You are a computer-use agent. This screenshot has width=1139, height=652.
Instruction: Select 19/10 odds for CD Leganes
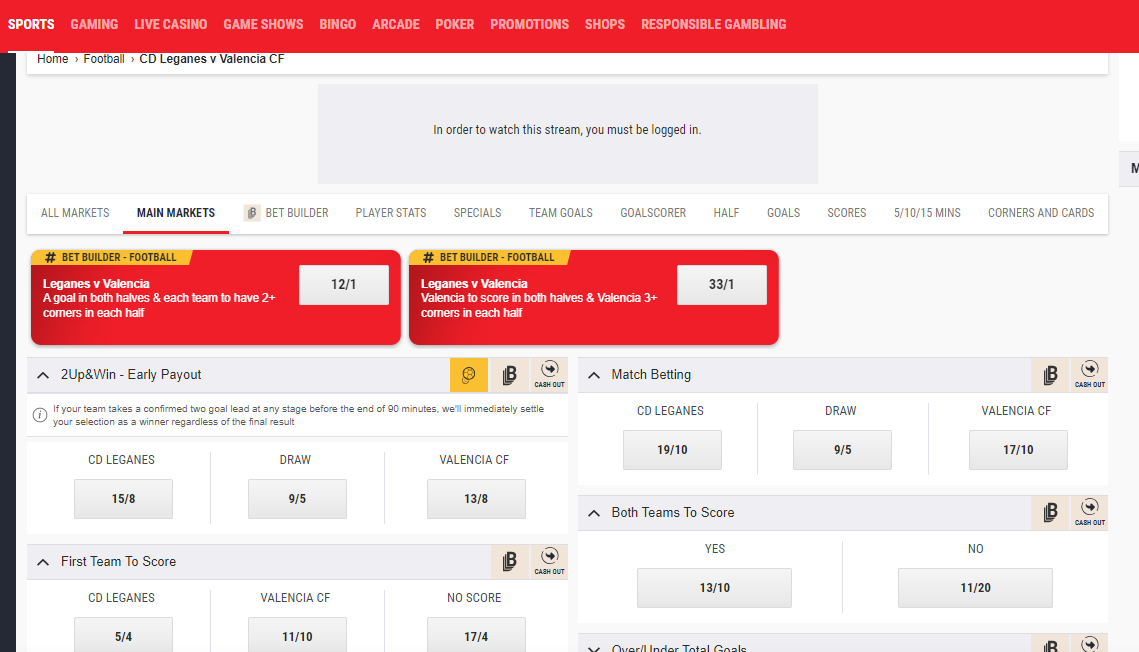coord(672,450)
